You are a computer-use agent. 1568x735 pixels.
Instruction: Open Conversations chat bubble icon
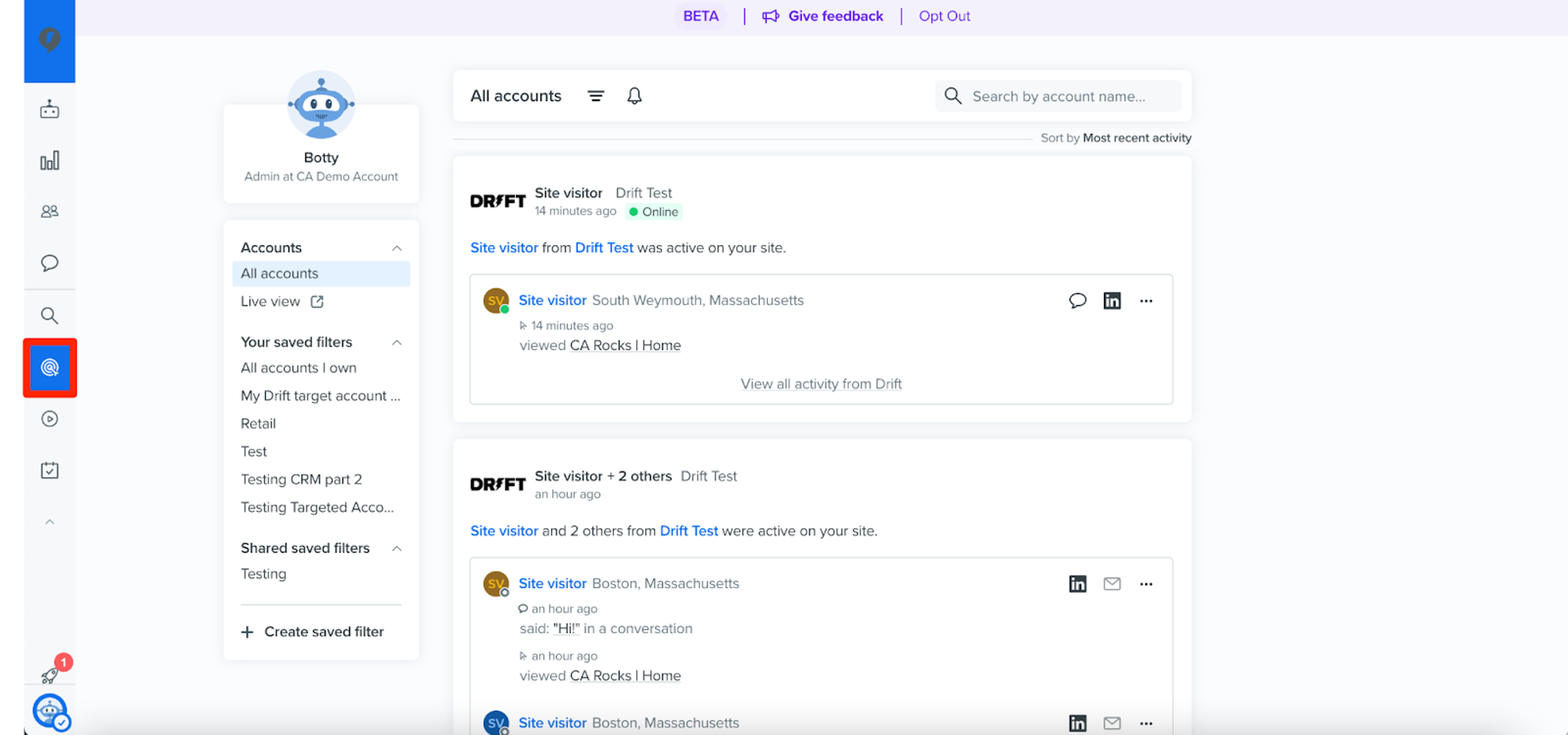click(x=49, y=262)
